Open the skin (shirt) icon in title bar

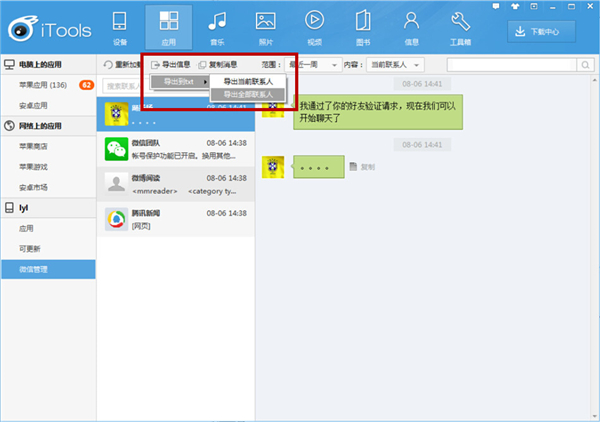(515, 6)
